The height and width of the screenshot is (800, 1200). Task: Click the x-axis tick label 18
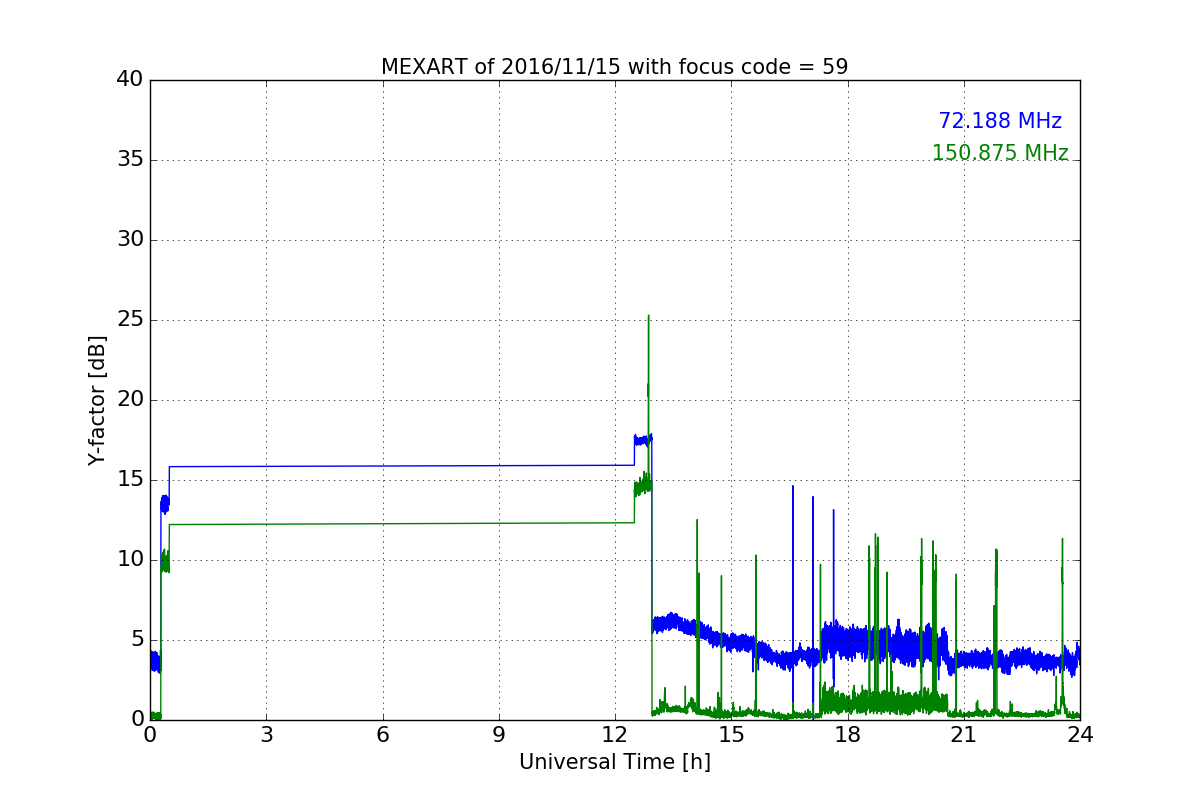click(848, 735)
